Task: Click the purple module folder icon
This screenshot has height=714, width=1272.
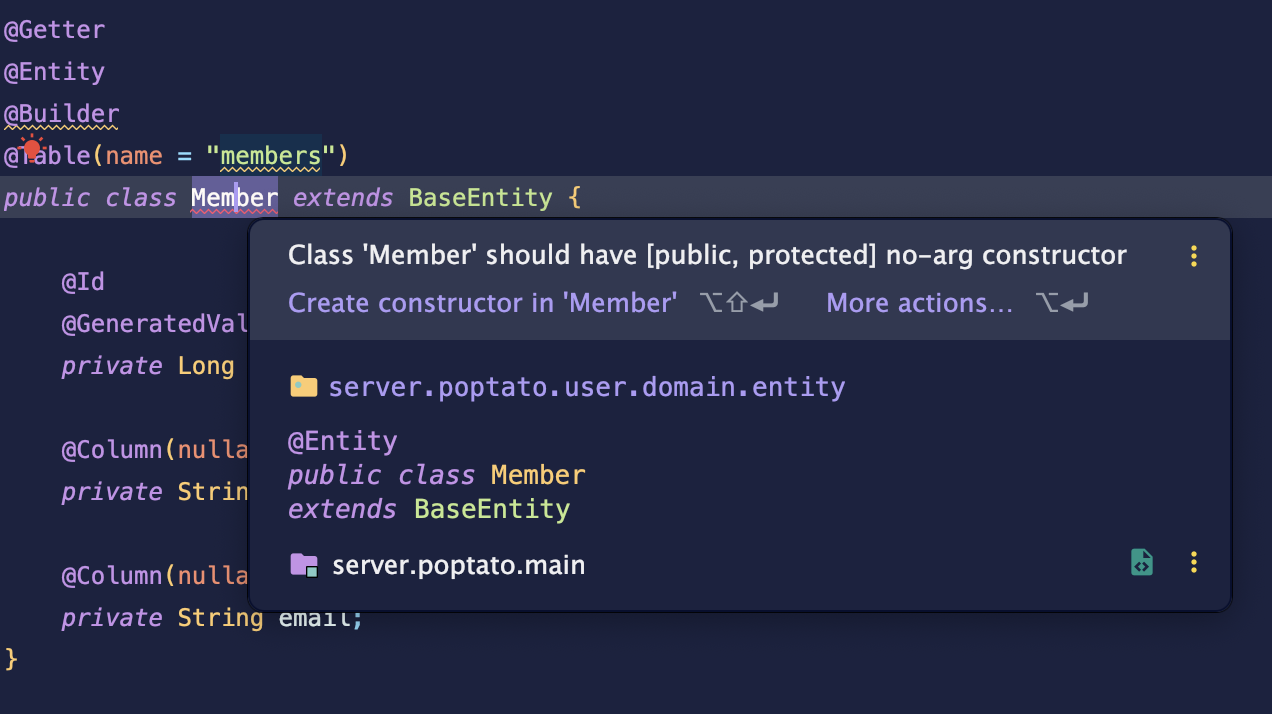Action: pyautogui.click(x=304, y=565)
